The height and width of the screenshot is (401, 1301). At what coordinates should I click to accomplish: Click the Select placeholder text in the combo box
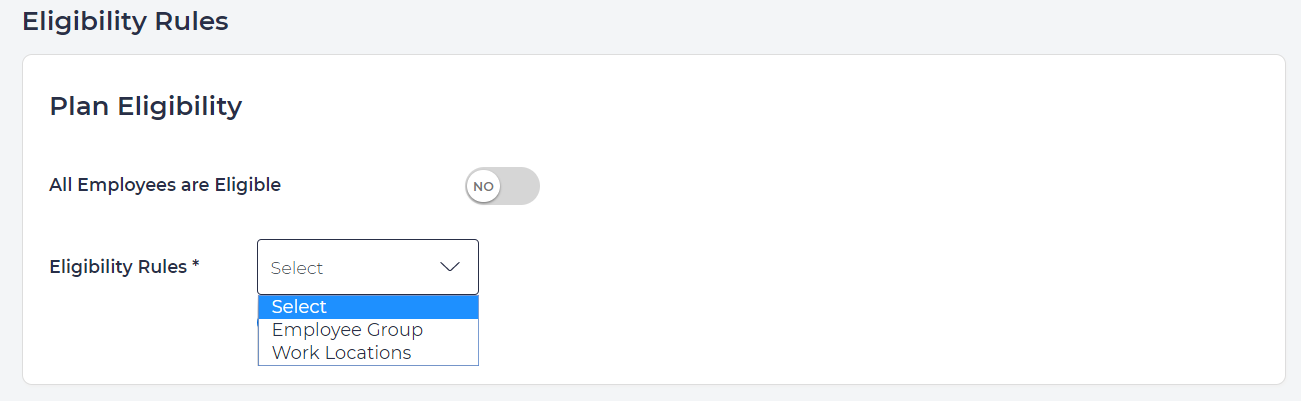click(297, 268)
